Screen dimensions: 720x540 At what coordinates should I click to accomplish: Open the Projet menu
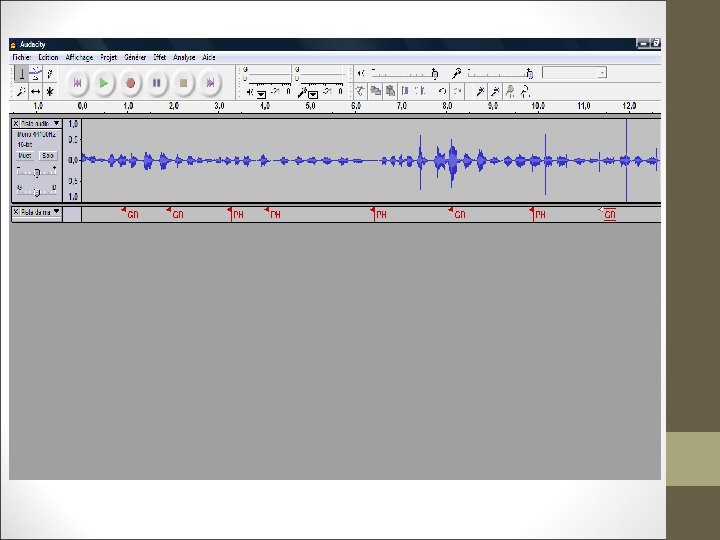pyautogui.click(x=108, y=57)
